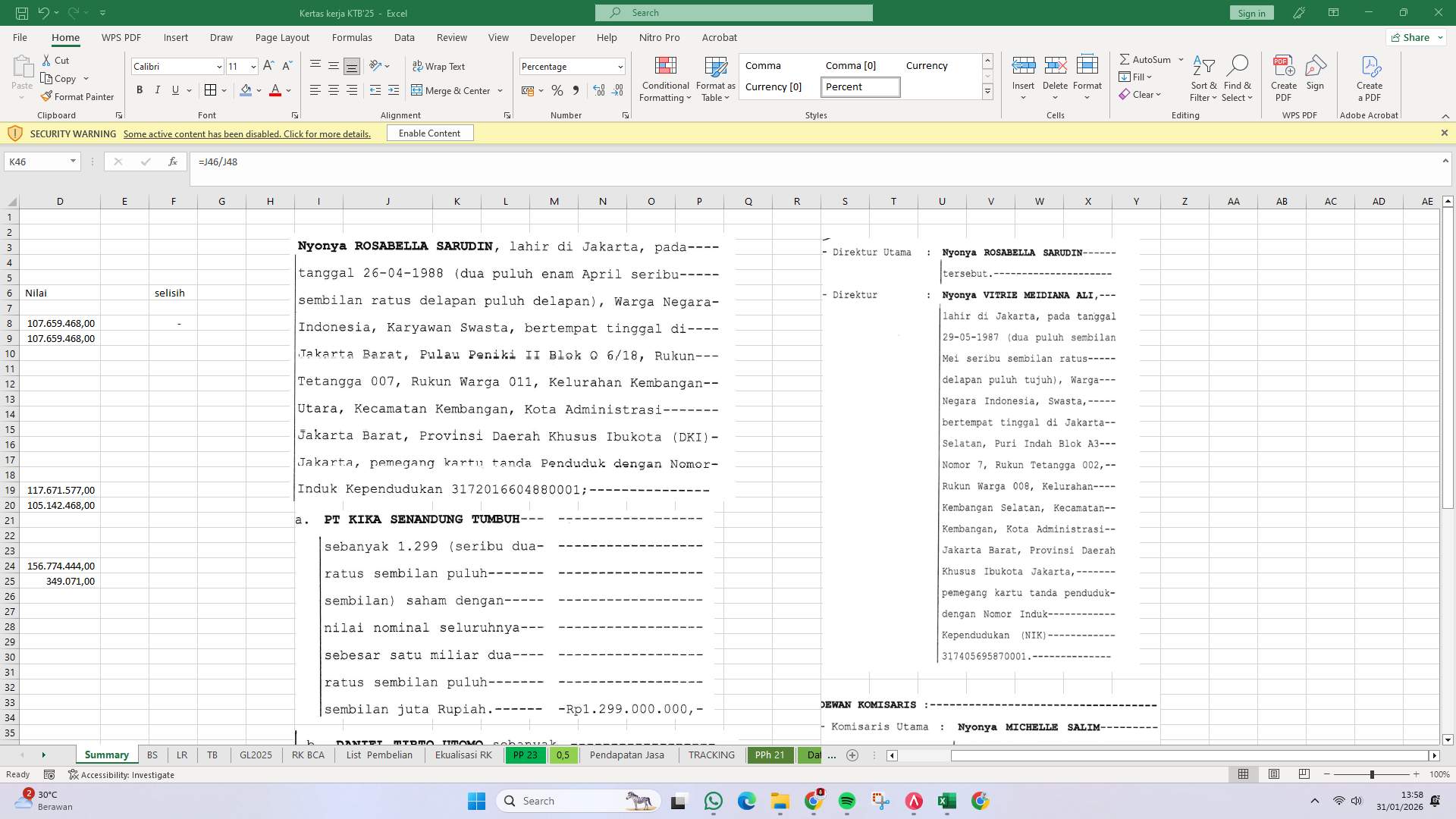Click the Enable Content button
Viewport: 1456px width, 819px height.
pyautogui.click(x=429, y=133)
